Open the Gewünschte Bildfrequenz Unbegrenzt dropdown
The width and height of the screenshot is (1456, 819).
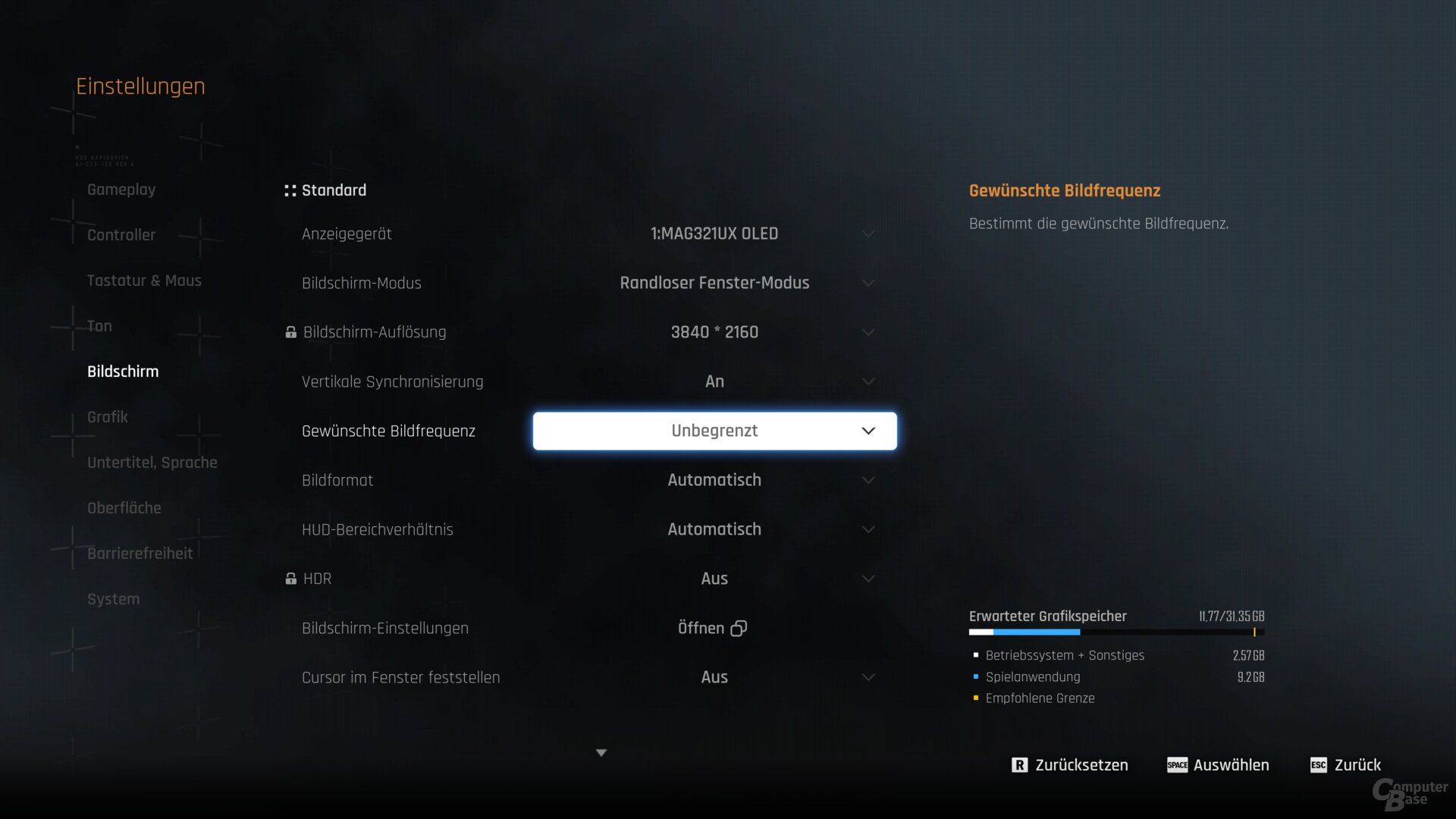(x=714, y=431)
